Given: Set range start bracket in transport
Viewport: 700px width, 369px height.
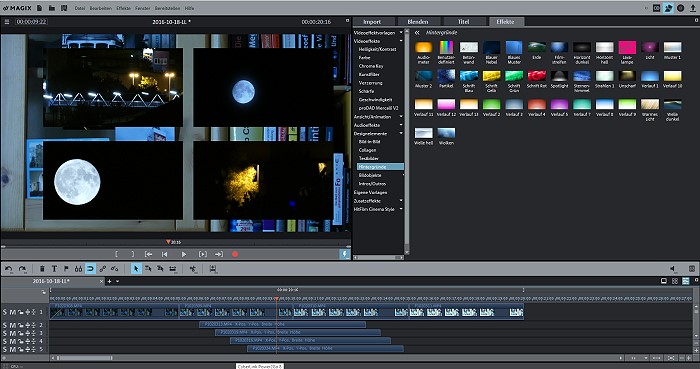Looking at the screenshot, I should (117, 254).
